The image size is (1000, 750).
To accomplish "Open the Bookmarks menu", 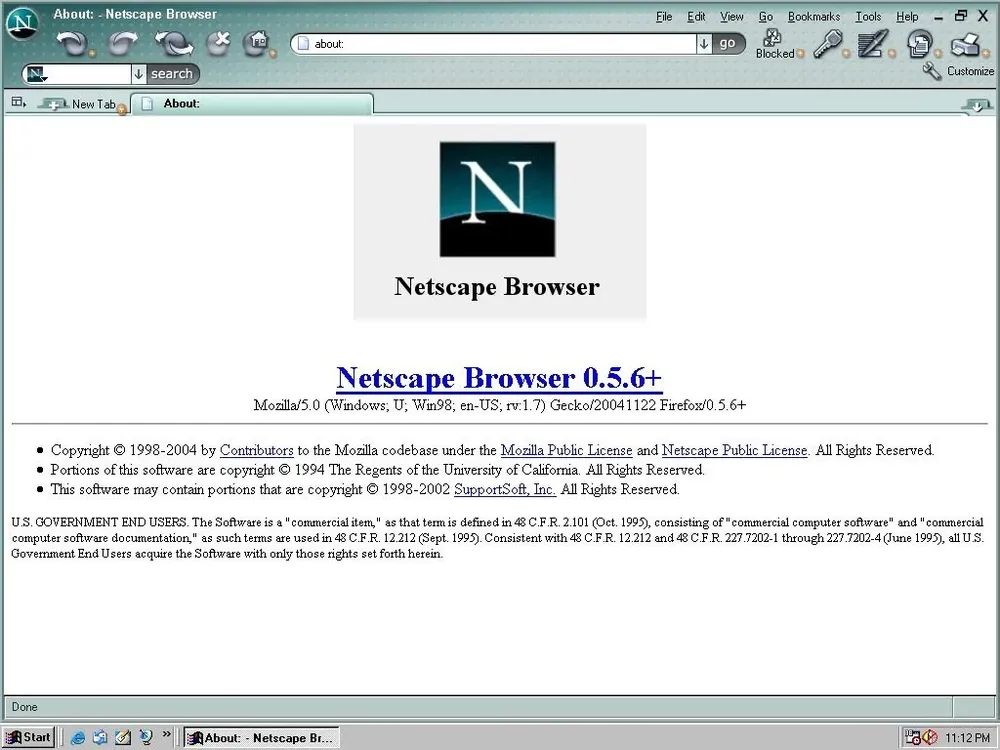I will tap(813, 17).
